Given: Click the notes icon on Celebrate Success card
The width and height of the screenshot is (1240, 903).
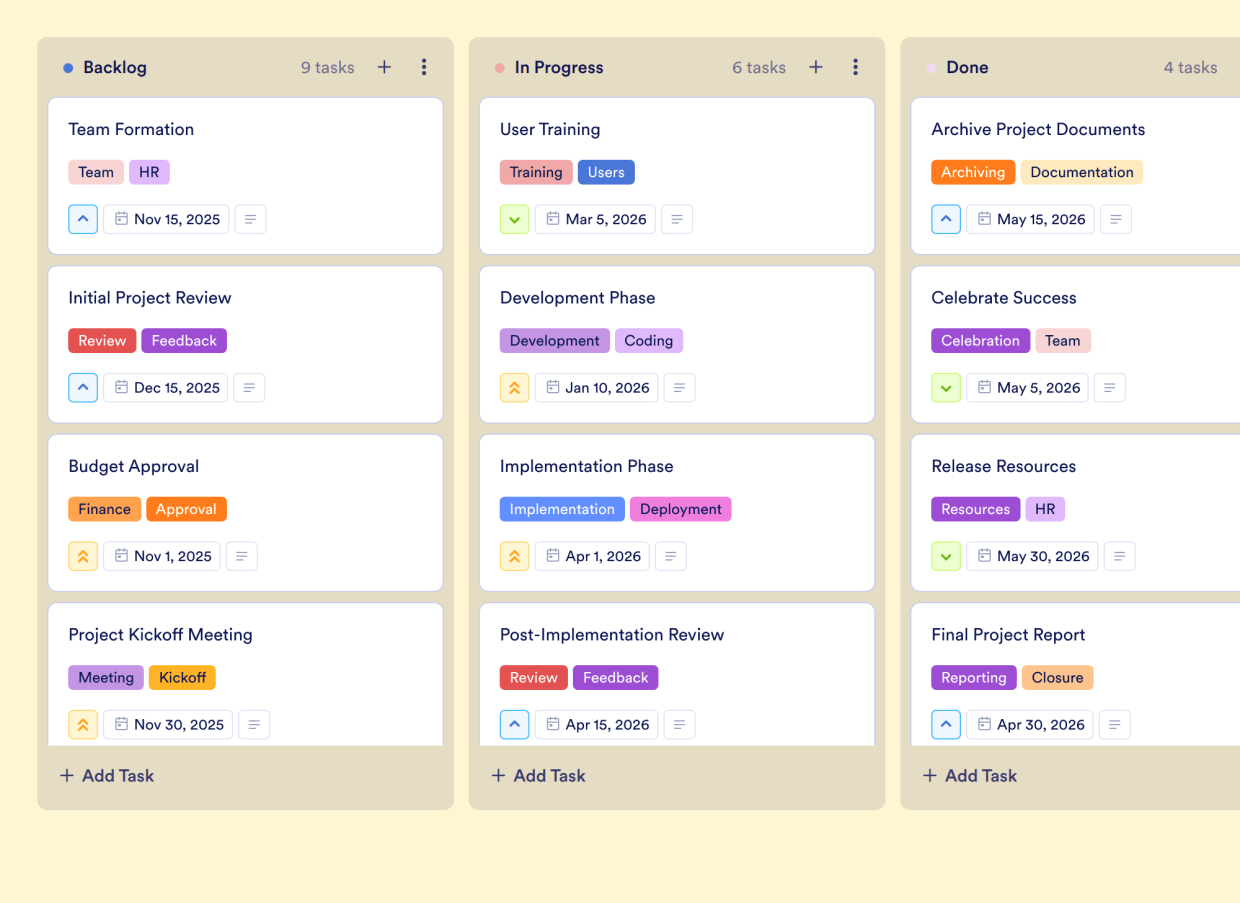Looking at the screenshot, I should 1110,387.
